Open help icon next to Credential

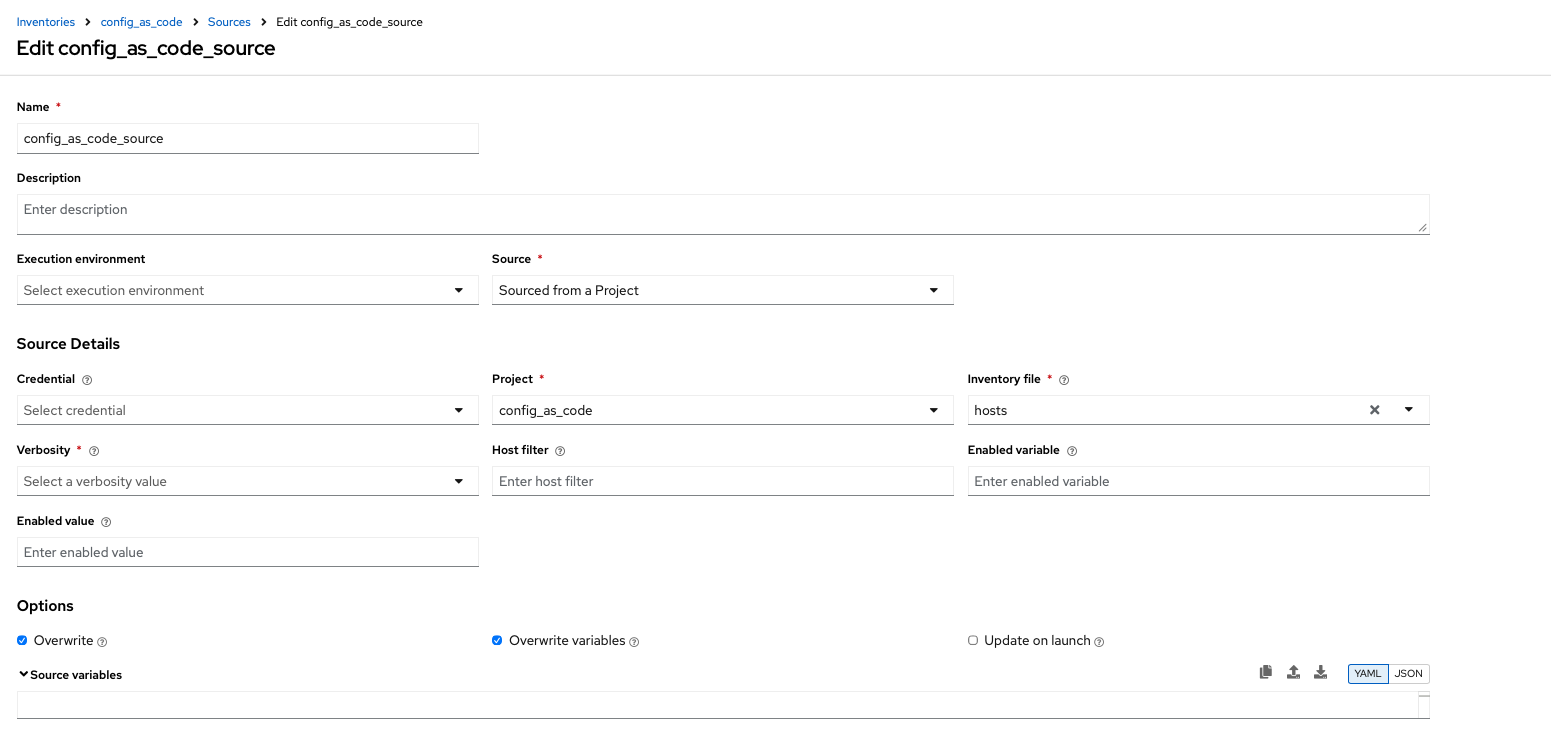(87, 380)
